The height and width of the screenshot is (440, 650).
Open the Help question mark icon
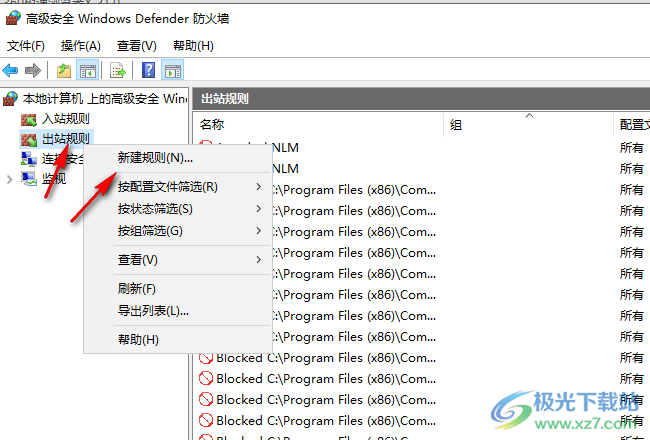click(148, 70)
